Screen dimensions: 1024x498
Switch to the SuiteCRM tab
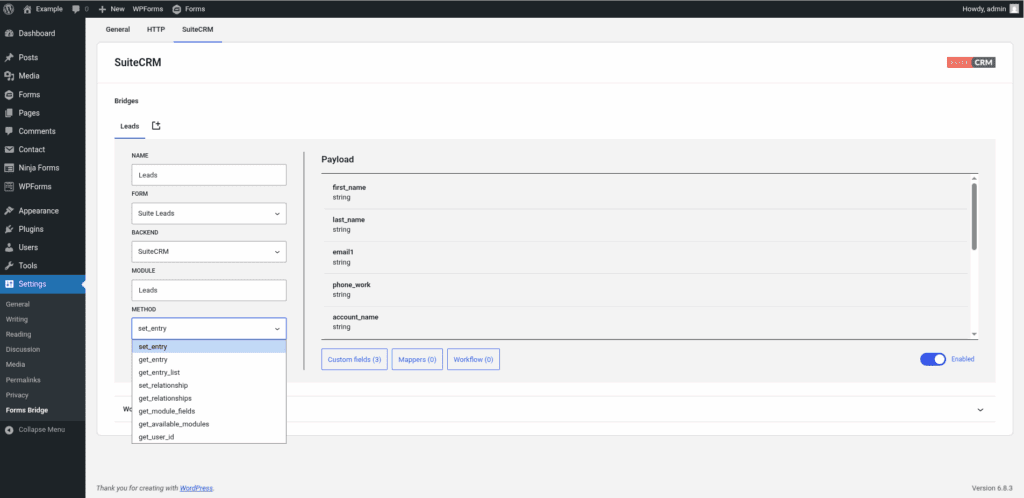pyautogui.click(x=198, y=29)
